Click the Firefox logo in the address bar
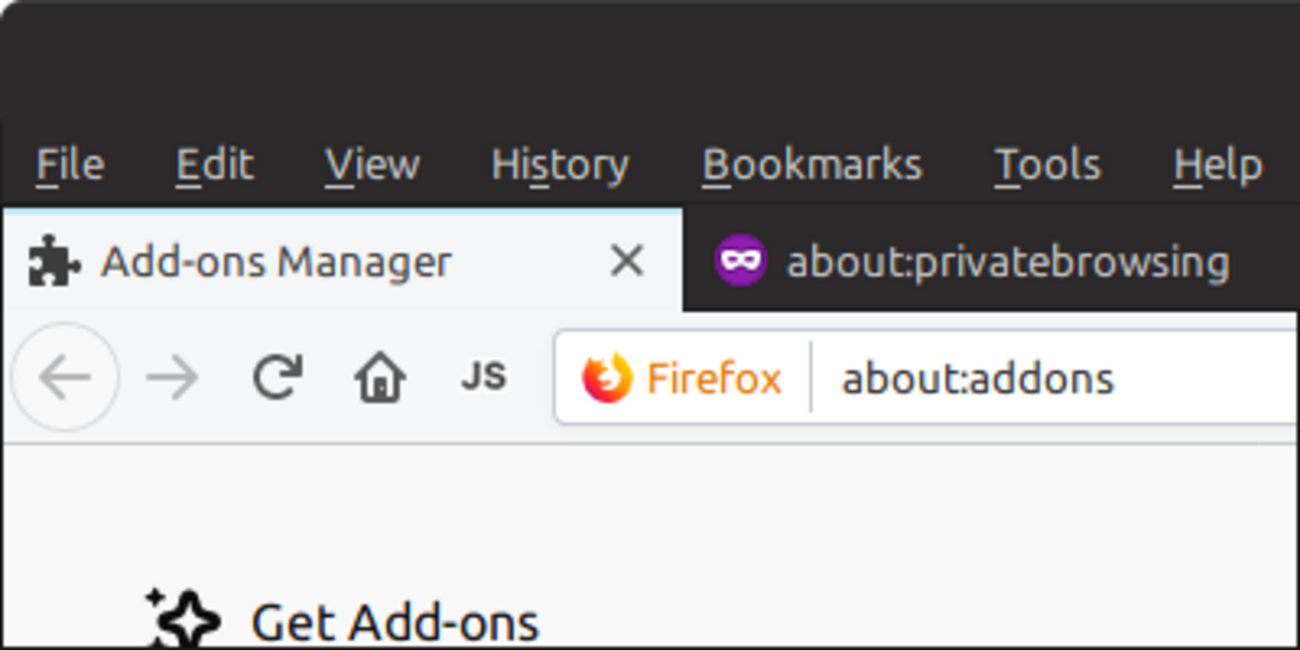The width and height of the screenshot is (1300, 650). [x=606, y=377]
